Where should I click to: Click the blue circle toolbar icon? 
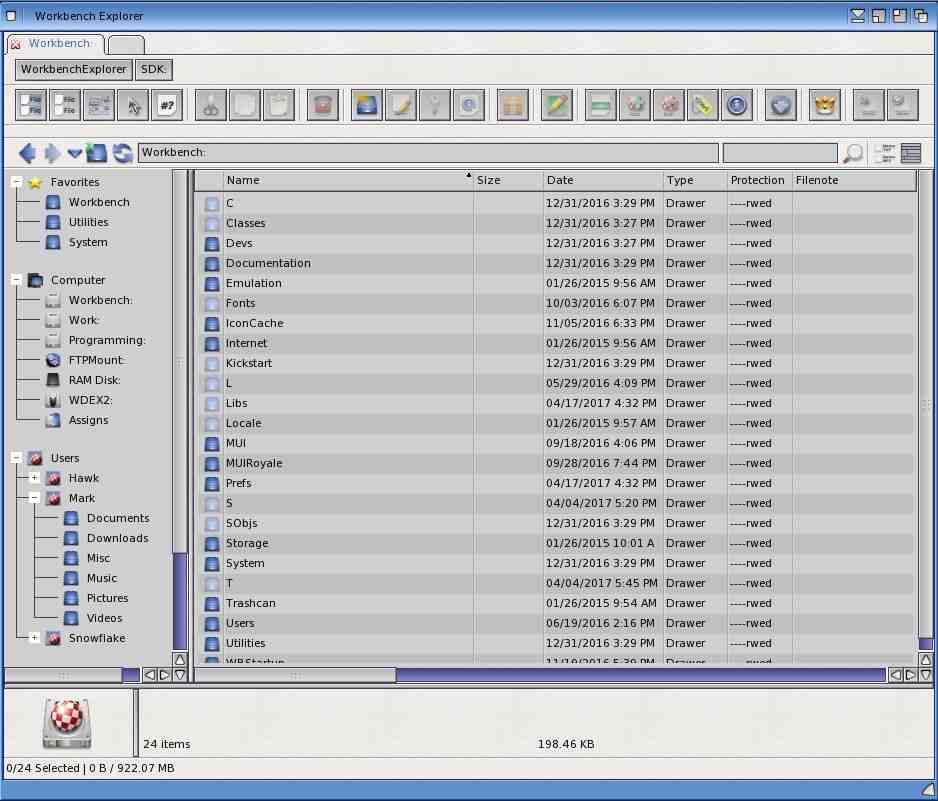[x=736, y=105]
